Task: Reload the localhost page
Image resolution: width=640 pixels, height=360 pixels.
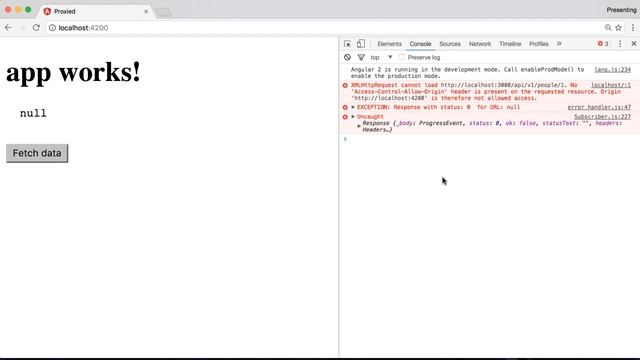Action: pyautogui.click(x=36, y=28)
